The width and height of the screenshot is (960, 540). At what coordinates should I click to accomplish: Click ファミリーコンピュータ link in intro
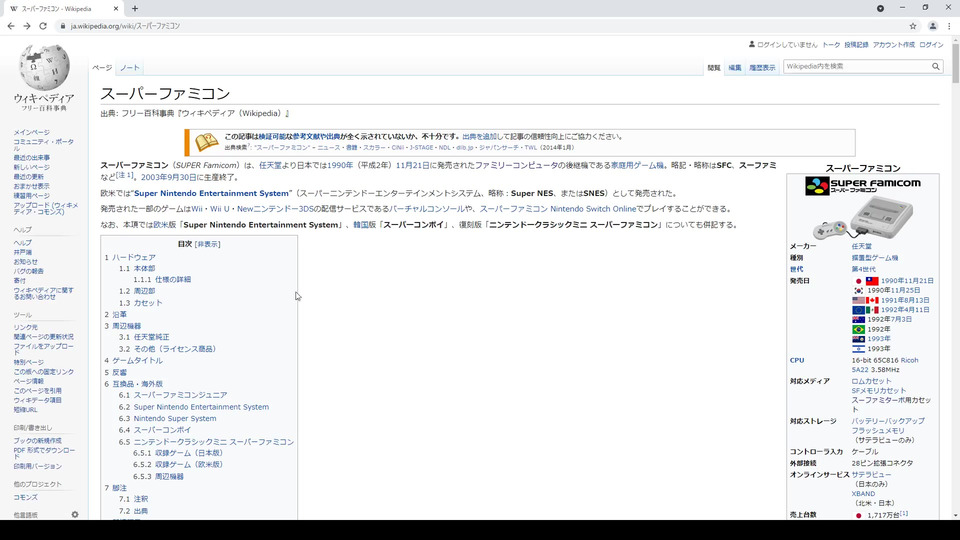coord(516,165)
